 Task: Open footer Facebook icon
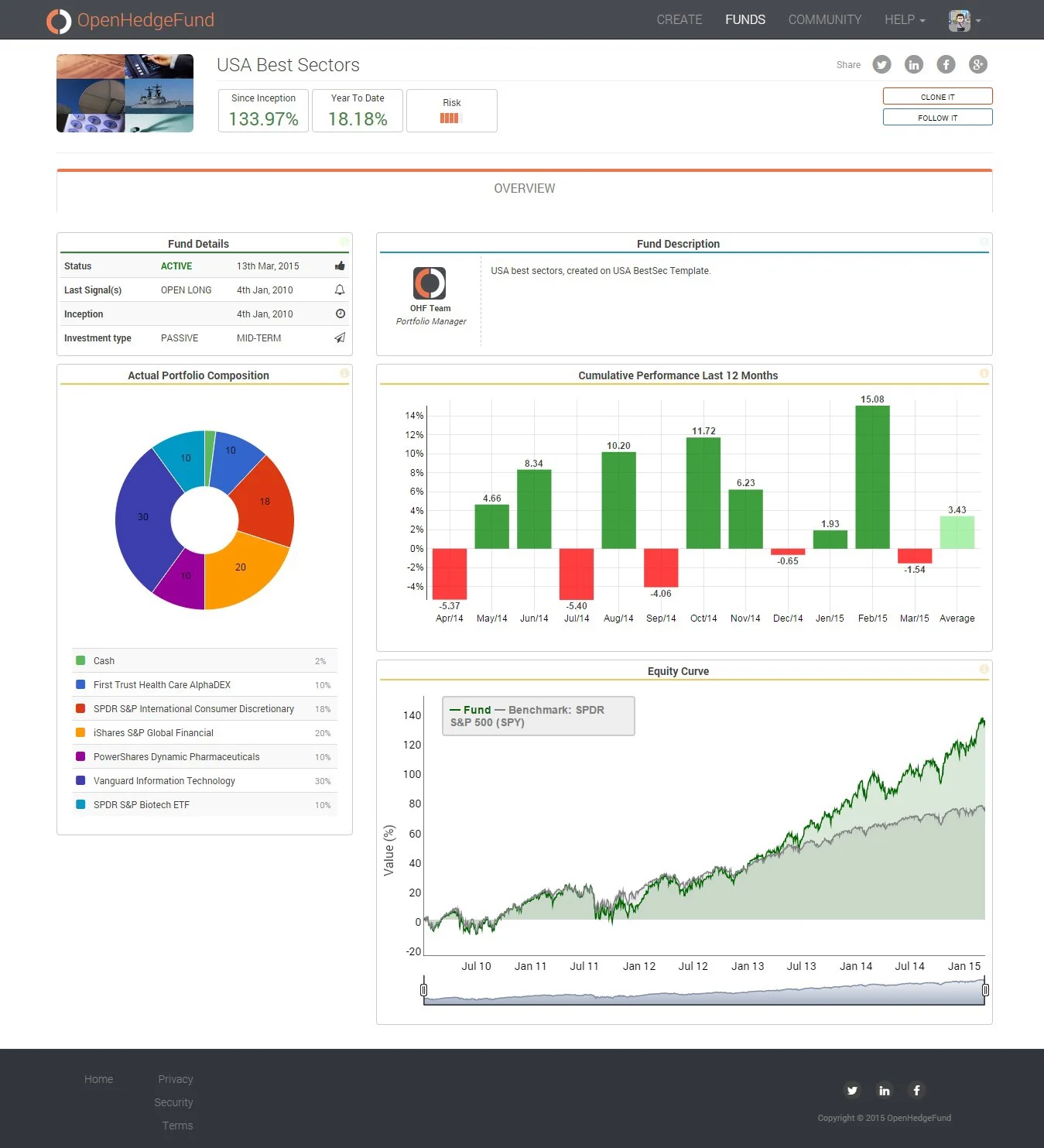916,1091
